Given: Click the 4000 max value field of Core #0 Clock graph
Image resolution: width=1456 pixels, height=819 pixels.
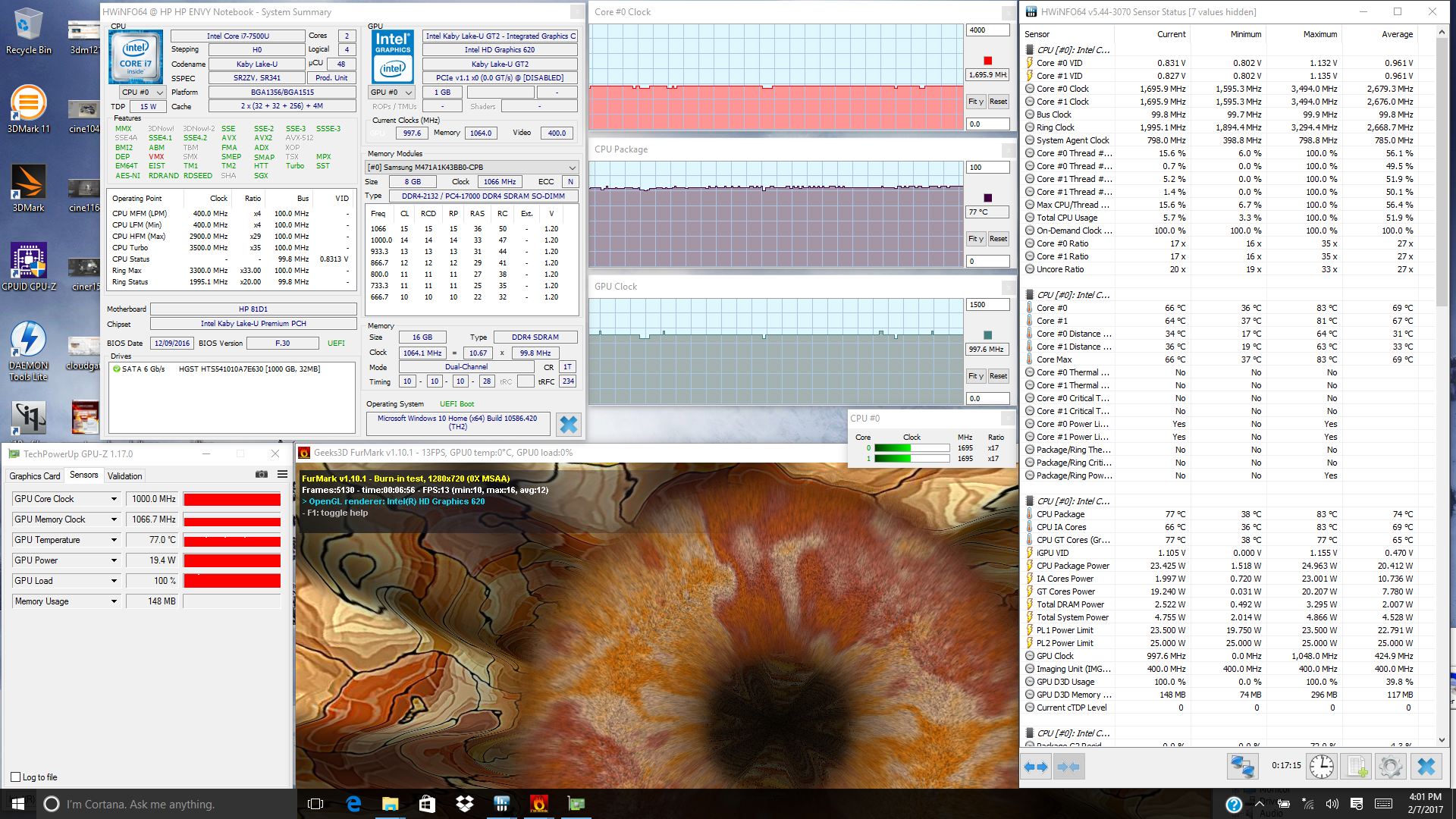Looking at the screenshot, I should coord(987,30).
